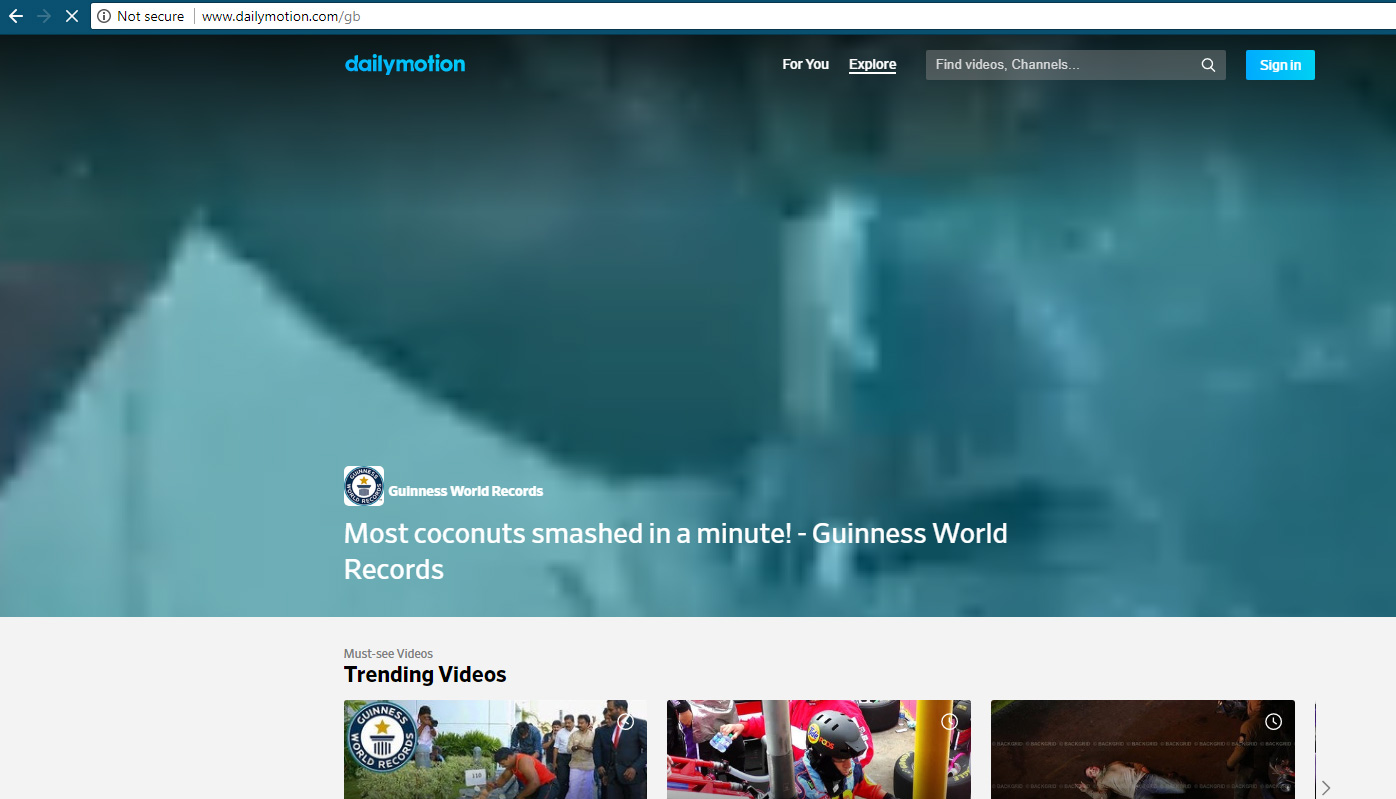Click the magnifier icon in the search box
The image size is (1396, 799).
click(1208, 65)
